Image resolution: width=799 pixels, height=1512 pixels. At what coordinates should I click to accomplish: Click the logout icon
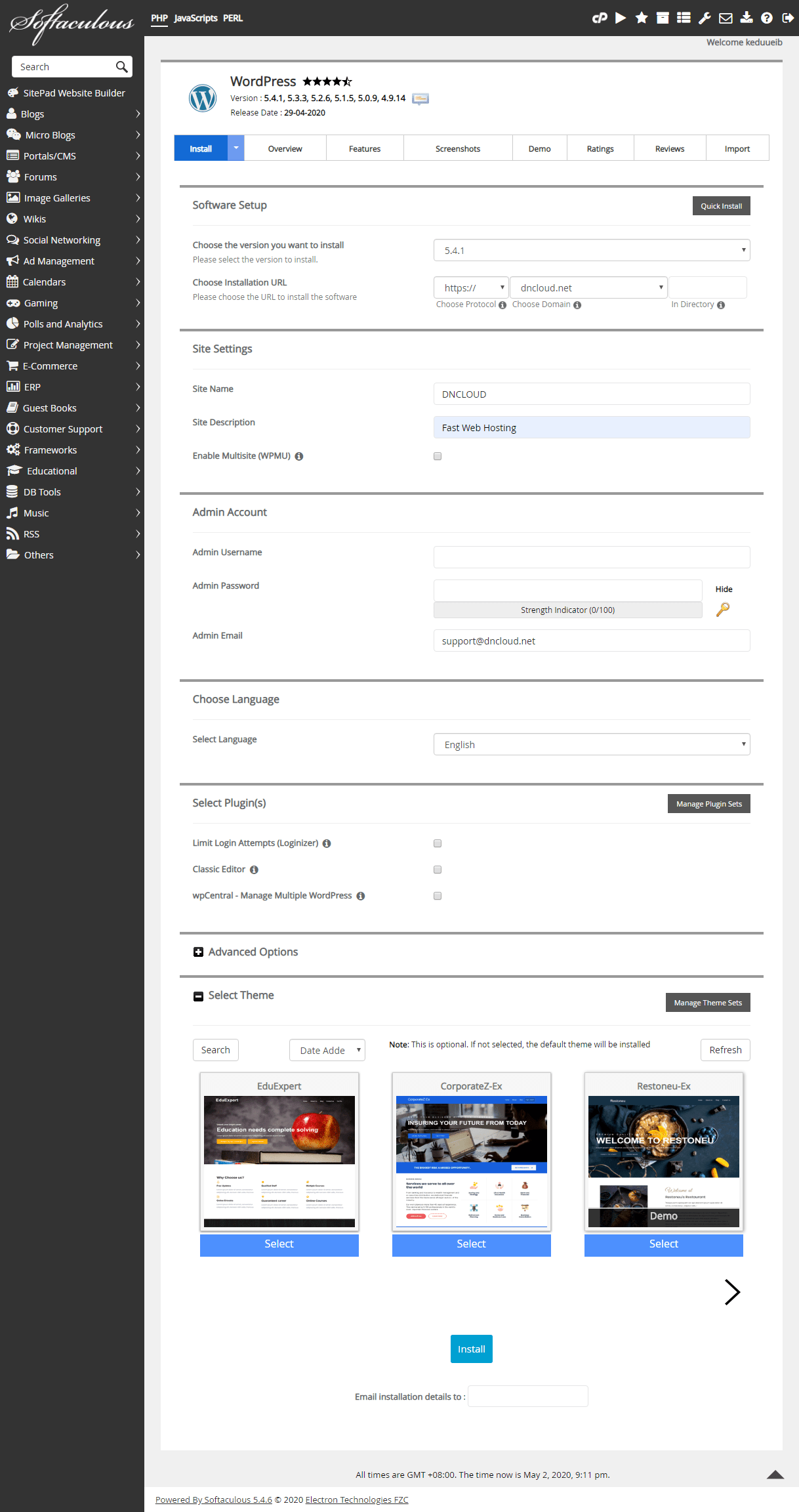[788, 18]
